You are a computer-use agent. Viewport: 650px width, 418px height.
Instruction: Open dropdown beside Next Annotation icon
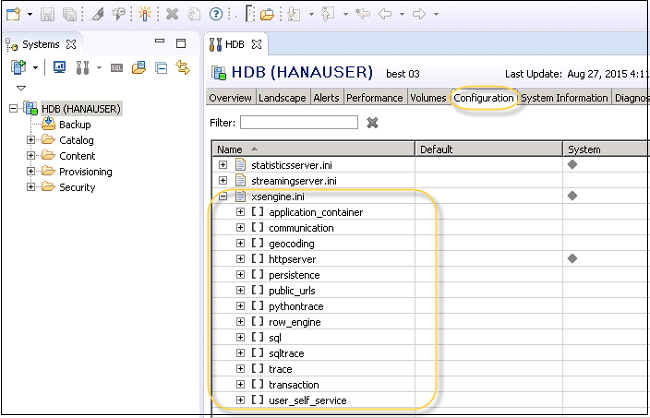click(311, 15)
